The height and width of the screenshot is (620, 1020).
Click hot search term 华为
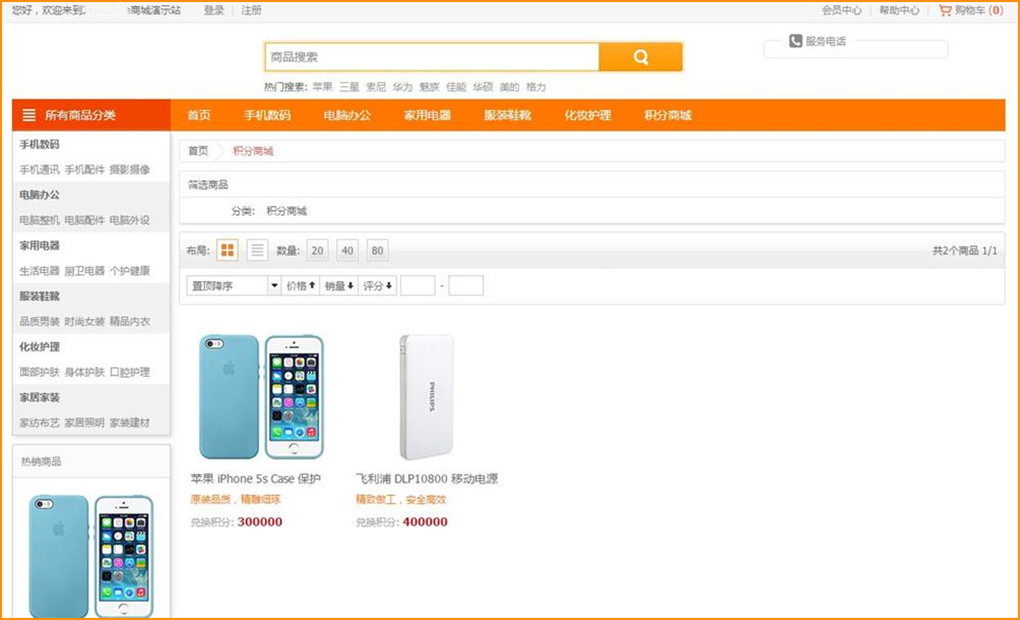(403, 87)
